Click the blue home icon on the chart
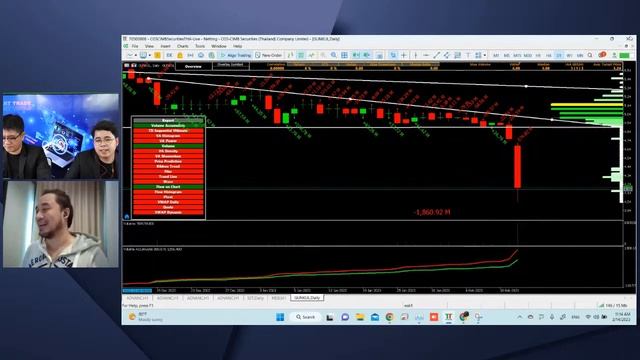The image size is (640, 360). click(x=127, y=216)
